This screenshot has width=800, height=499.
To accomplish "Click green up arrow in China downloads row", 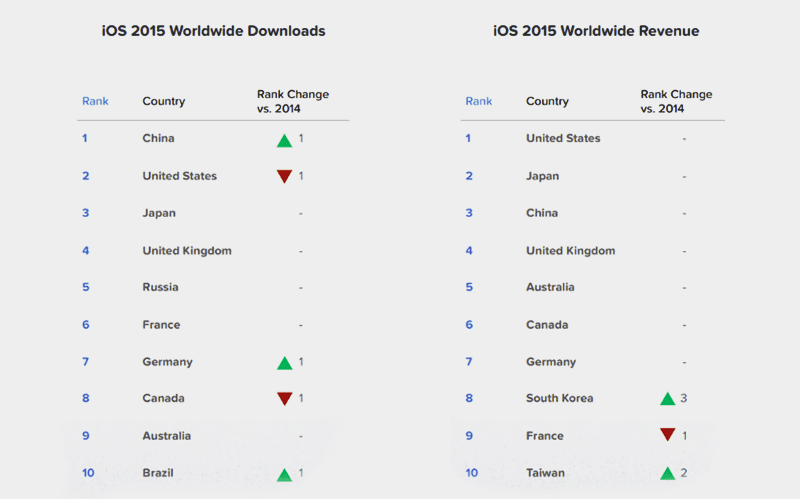I will point(284,141).
